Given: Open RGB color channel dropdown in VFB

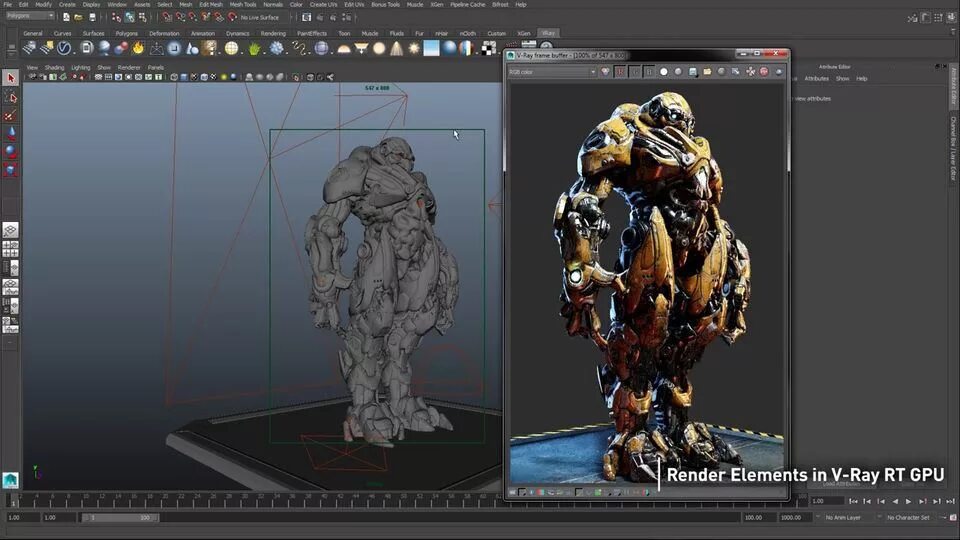Looking at the screenshot, I should click(x=552, y=72).
